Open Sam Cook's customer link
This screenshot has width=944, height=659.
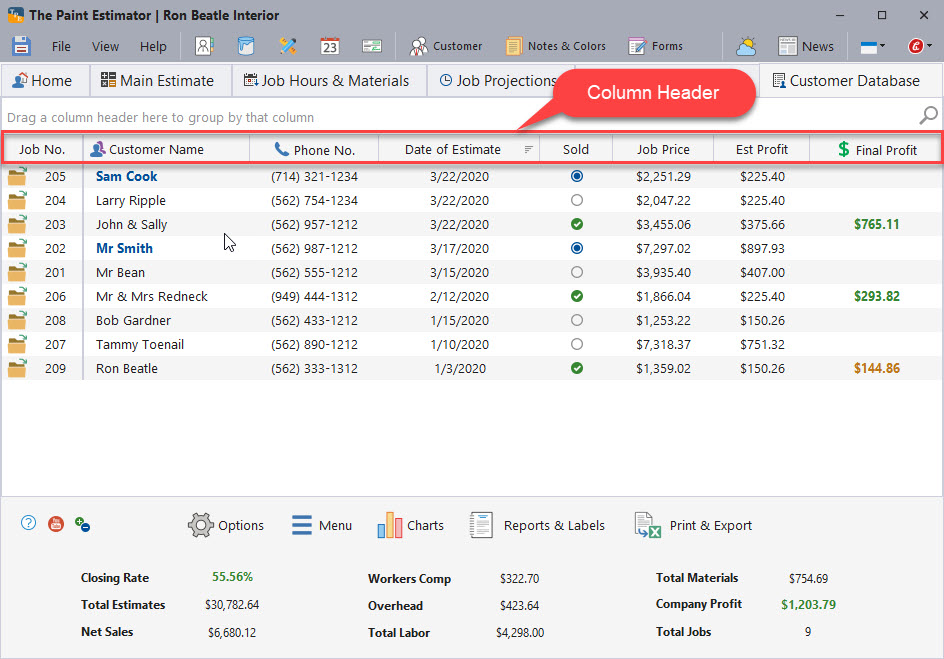[126, 176]
